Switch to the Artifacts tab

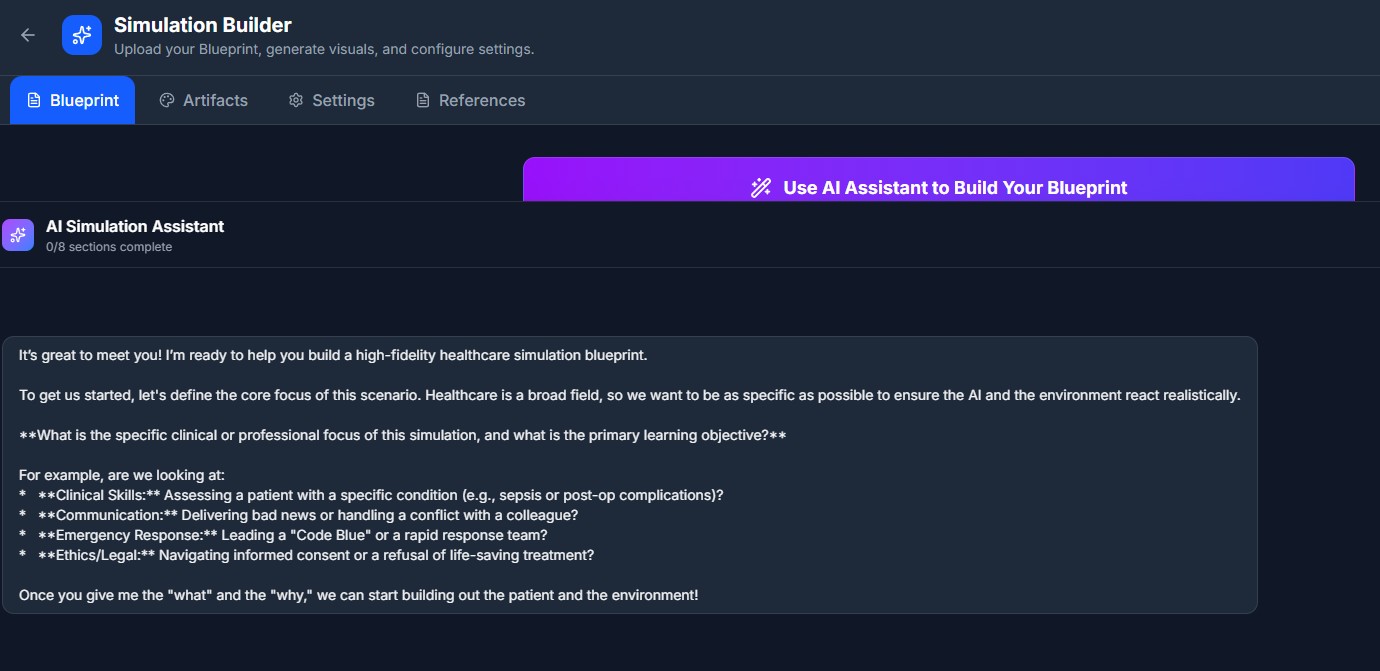coord(203,100)
